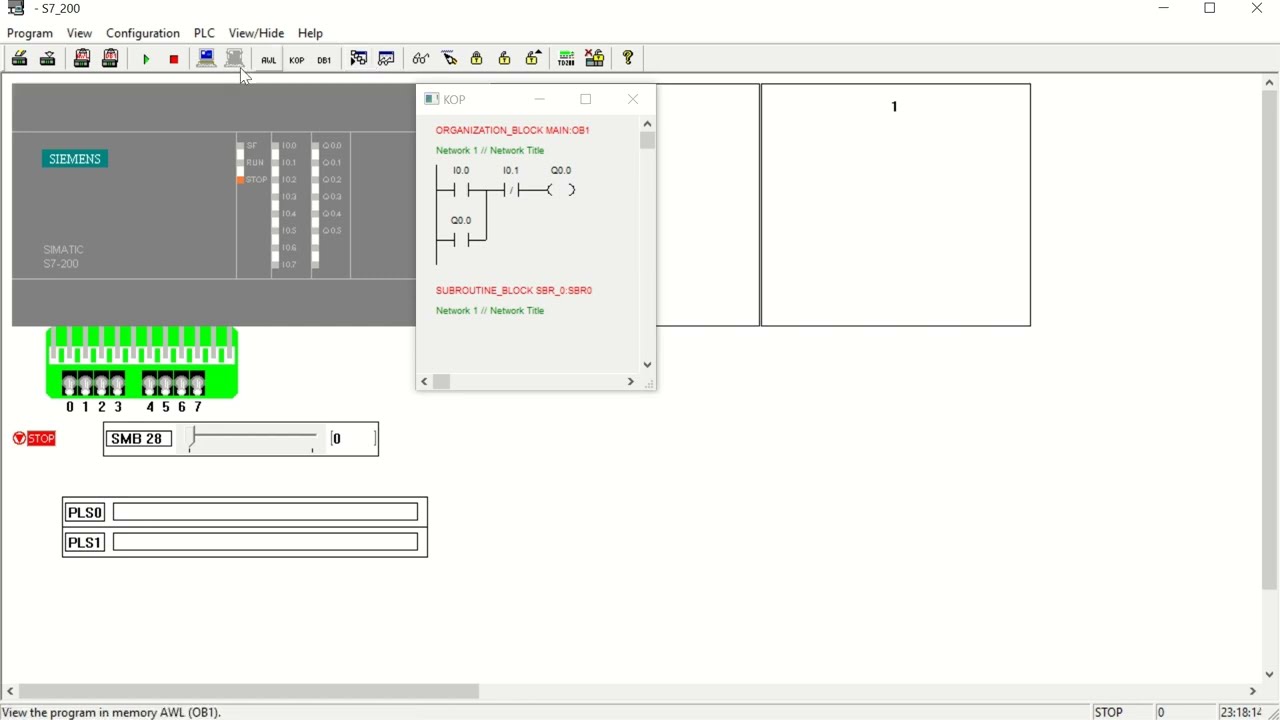This screenshot has height=720, width=1280.
Task: Stop the PLC with the red square button
Action: 174,60
